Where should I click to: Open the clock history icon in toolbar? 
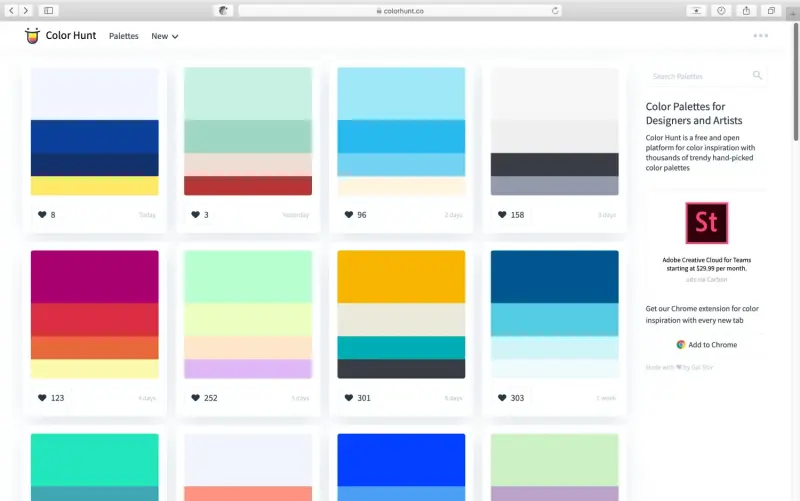(721, 10)
